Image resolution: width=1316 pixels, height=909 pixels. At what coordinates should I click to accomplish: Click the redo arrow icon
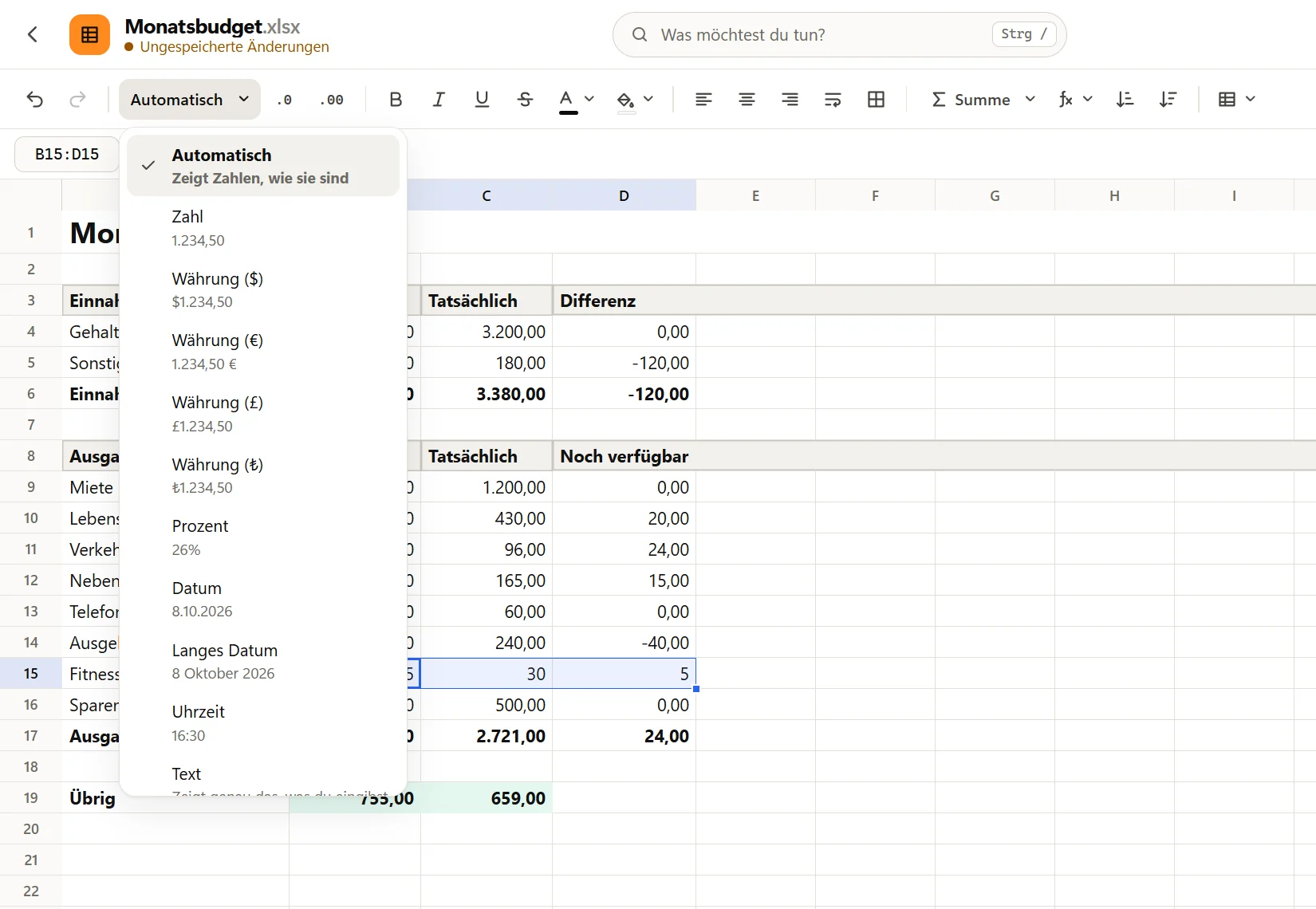[x=77, y=100]
